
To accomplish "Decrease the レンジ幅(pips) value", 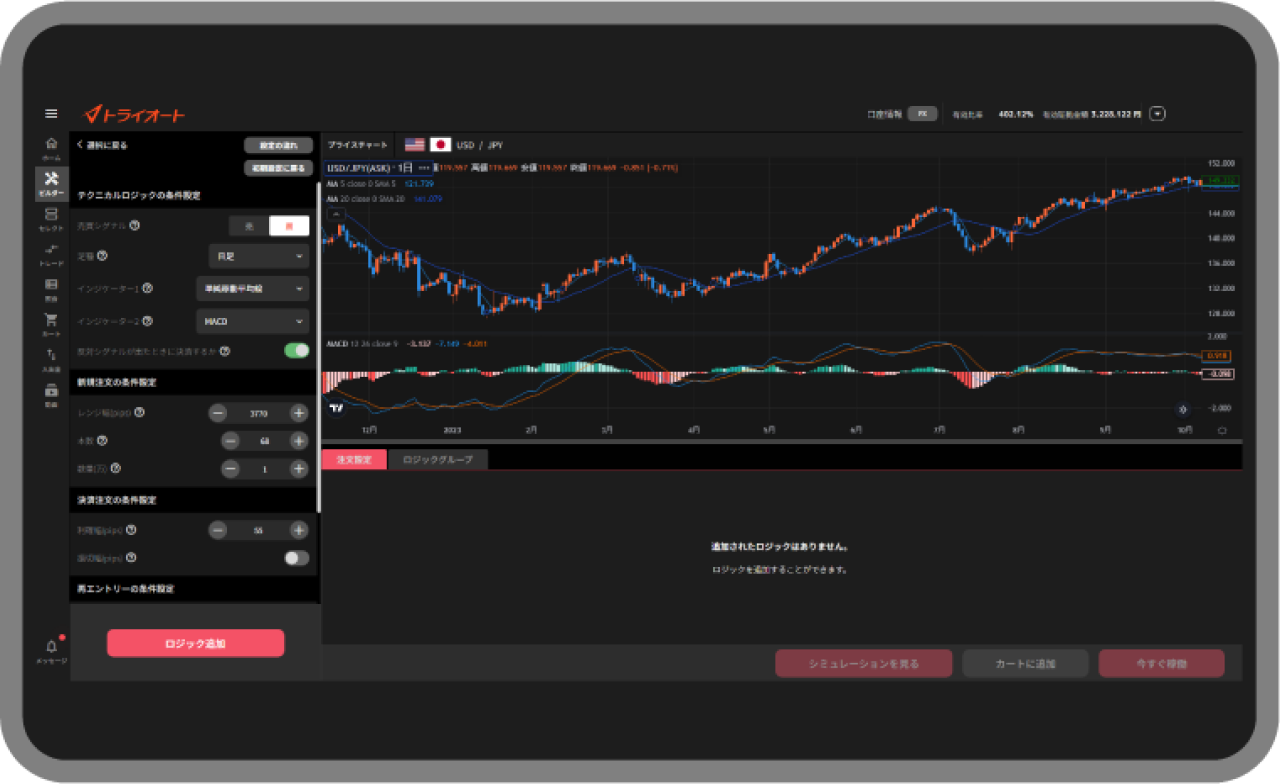I will pyautogui.click(x=218, y=413).
